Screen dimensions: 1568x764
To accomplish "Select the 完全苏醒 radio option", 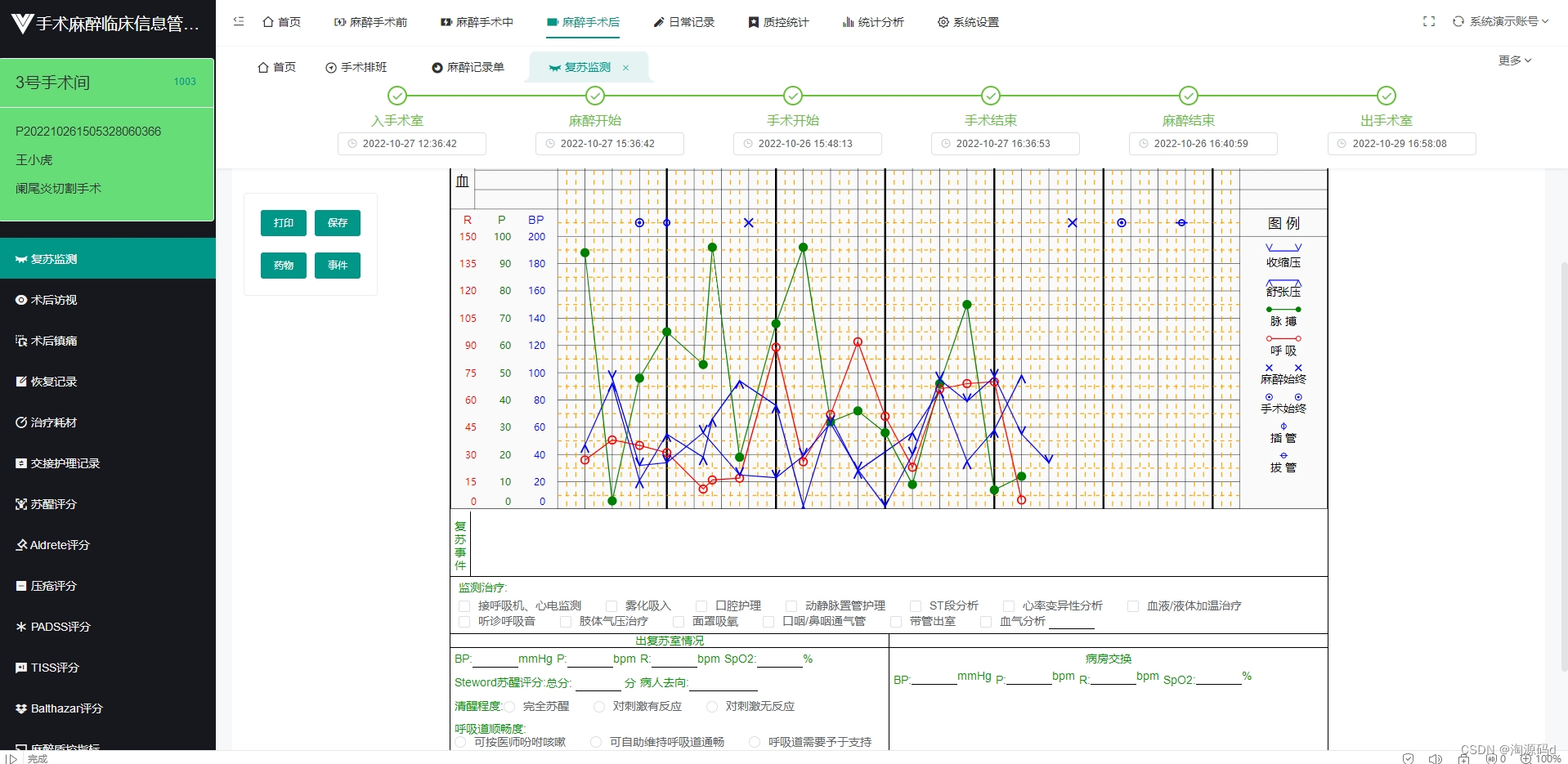I will coord(509,707).
